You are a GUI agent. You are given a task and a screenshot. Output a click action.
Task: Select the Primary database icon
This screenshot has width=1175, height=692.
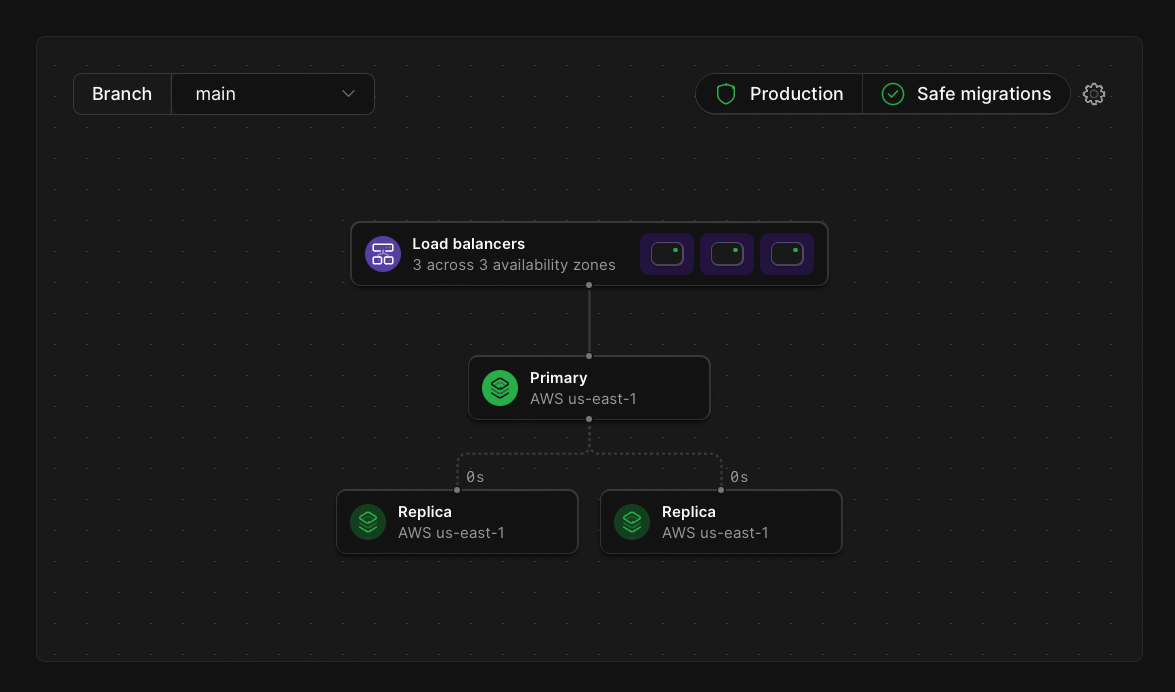tap(500, 388)
